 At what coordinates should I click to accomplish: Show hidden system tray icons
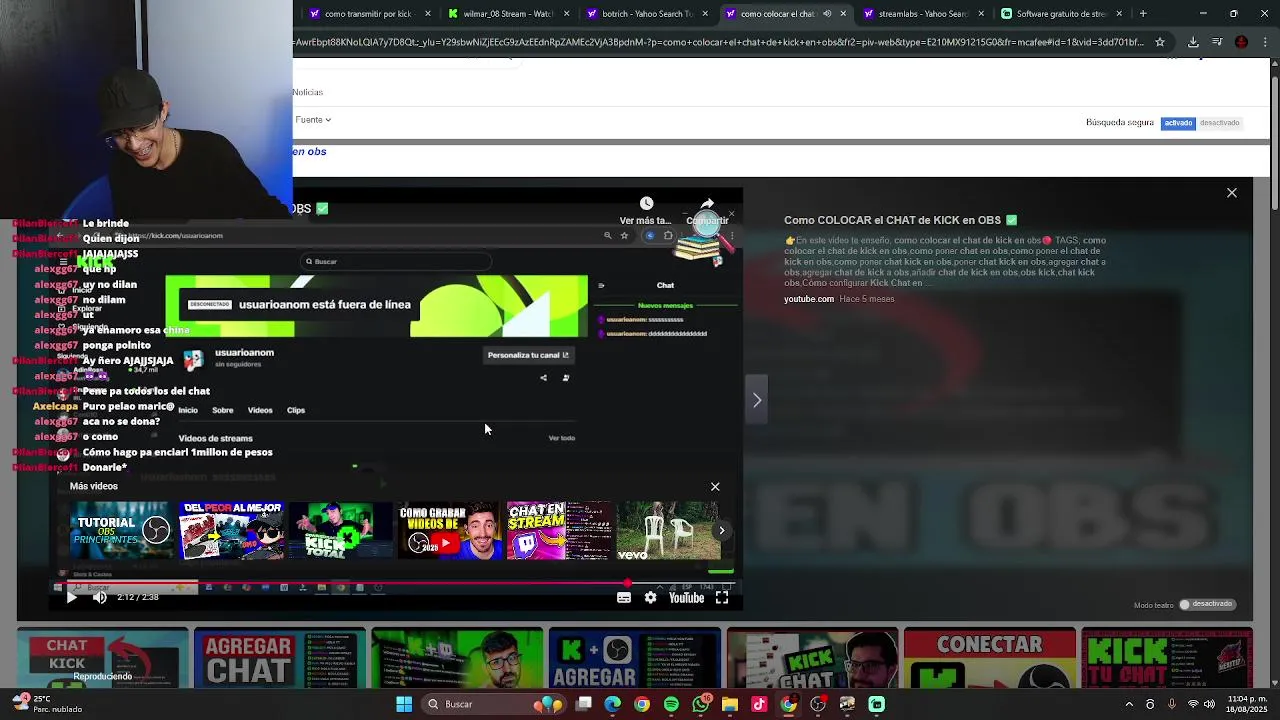pos(1129,704)
